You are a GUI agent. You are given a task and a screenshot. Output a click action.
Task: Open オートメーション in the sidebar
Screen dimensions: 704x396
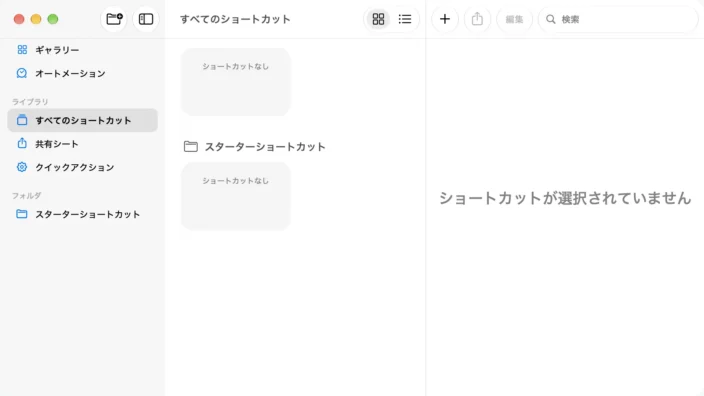(82, 73)
